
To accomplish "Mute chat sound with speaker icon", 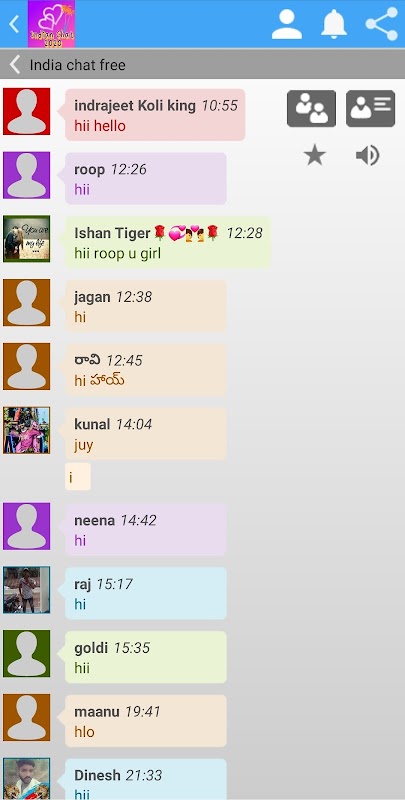I will tap(367, 155).
